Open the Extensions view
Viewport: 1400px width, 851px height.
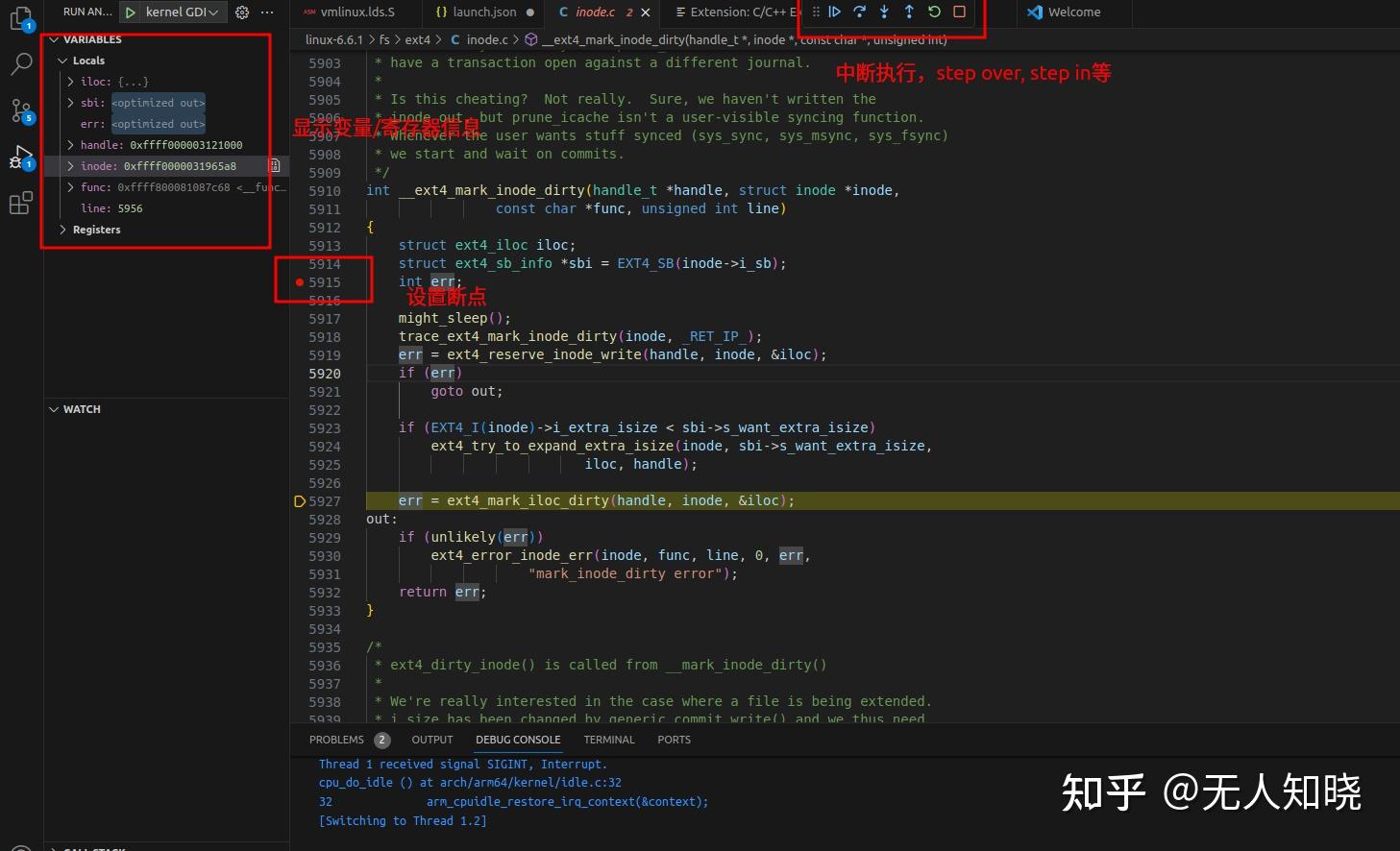click(x=21, y=203)
